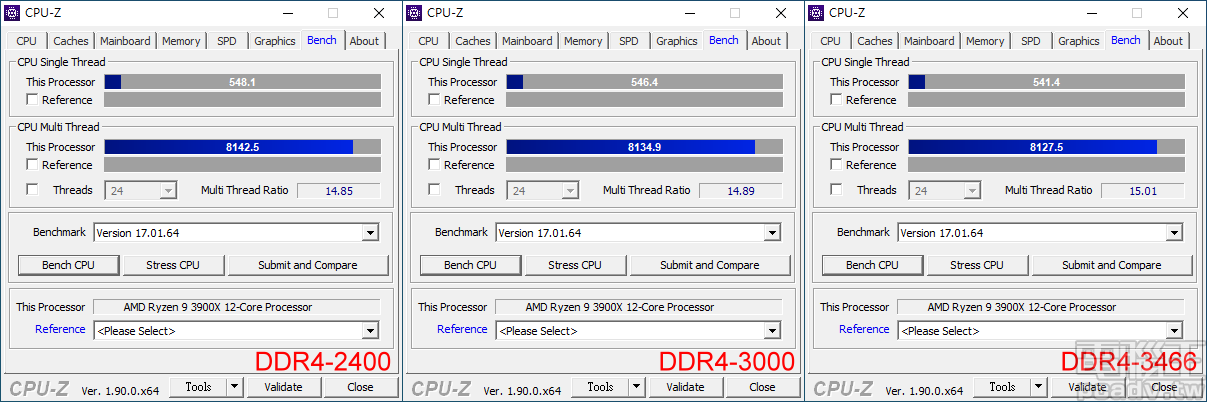Switch to CPU tab in DDR4-2400 window
The width and height of the screenshot is (1207, 402).
point(27,41)
